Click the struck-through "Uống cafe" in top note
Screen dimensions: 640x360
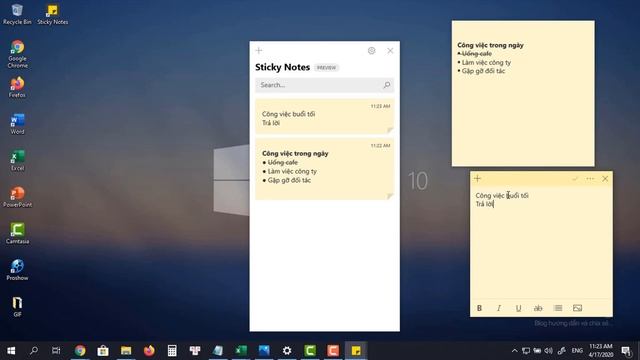477,53
